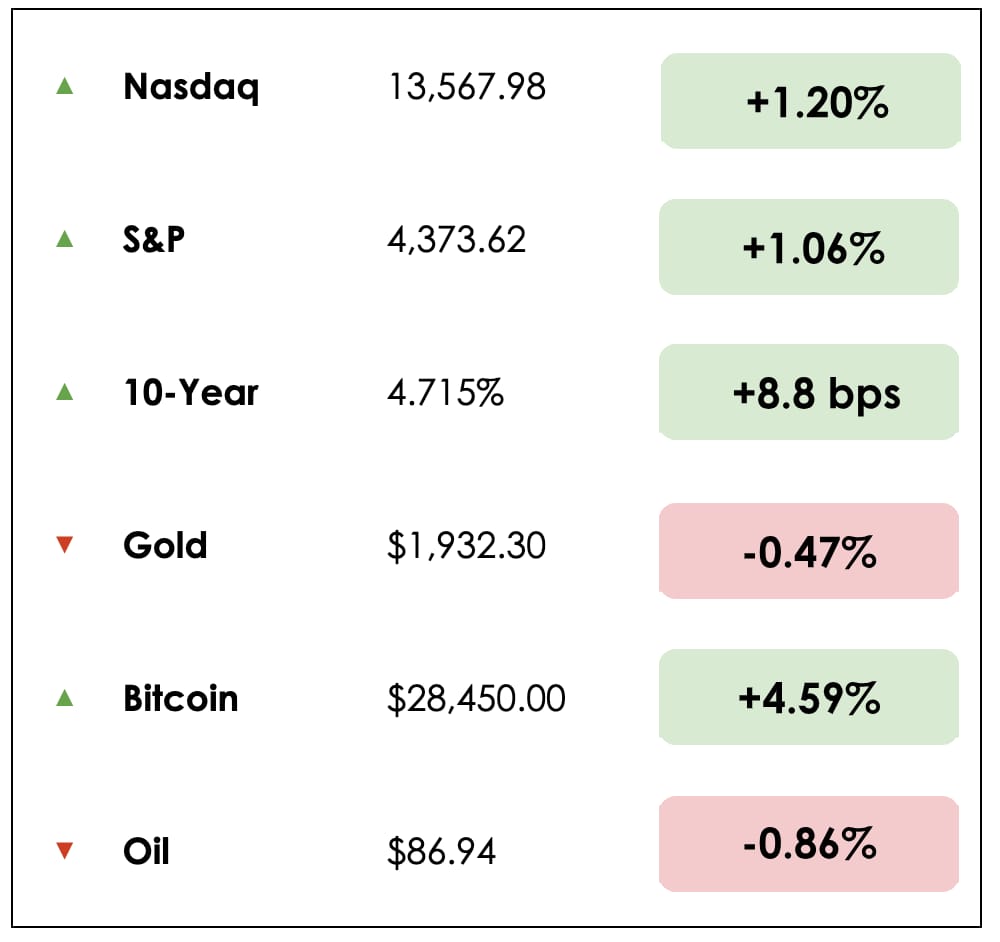Click the green up arrow beside Bitcoin
The width and height of the screenshot is (1000, 942).
point(65,698)
